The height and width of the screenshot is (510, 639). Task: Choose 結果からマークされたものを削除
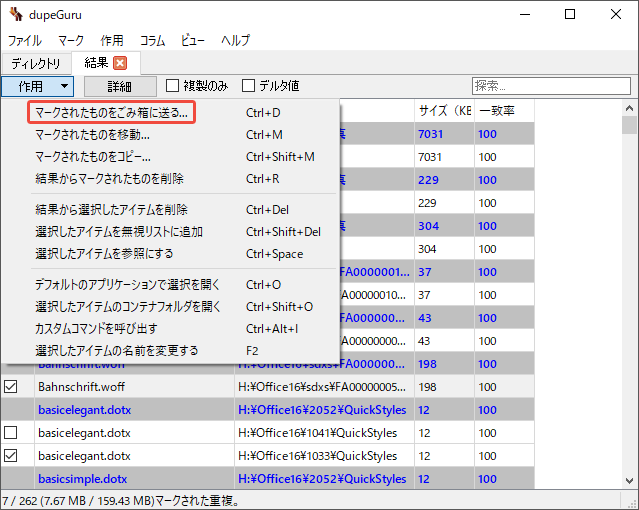[x=170, y=179]
